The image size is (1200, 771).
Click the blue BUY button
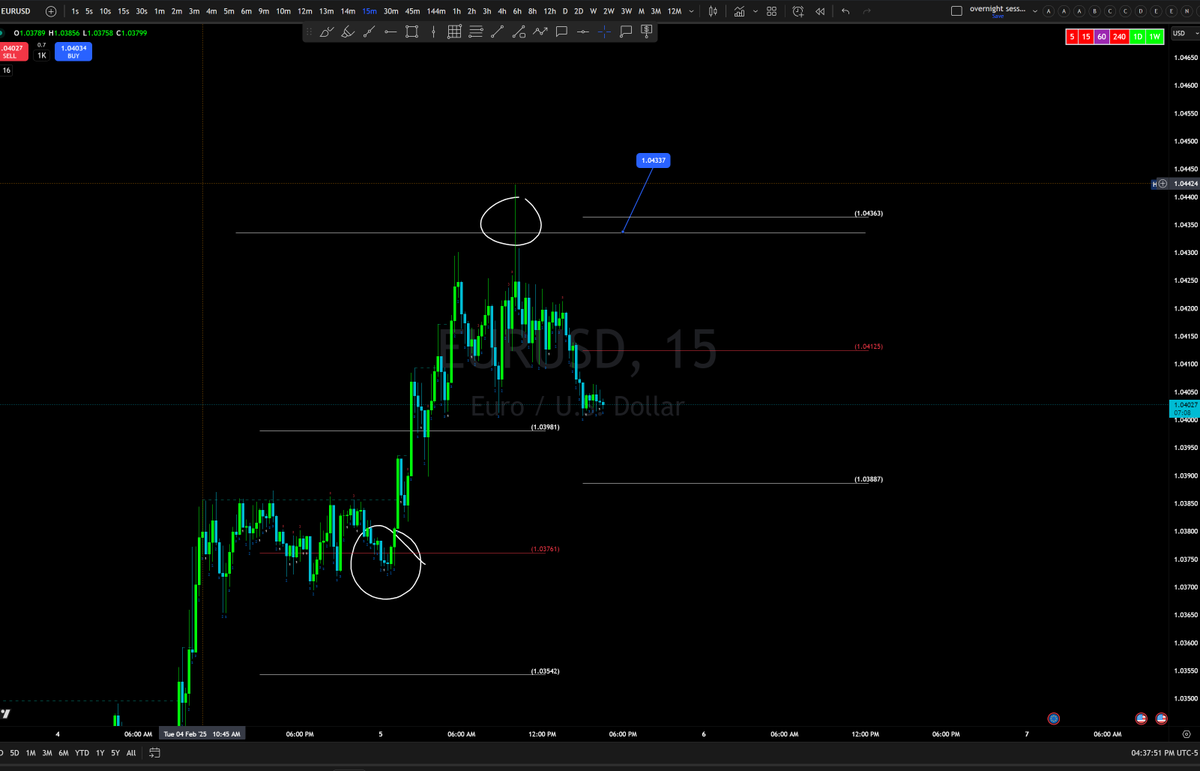point(74,51)
